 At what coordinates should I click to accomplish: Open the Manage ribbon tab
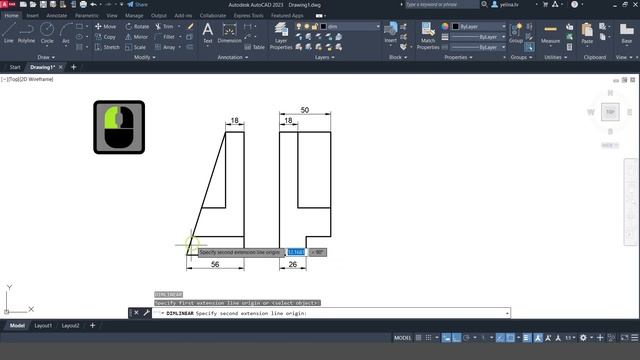[134, 16]
